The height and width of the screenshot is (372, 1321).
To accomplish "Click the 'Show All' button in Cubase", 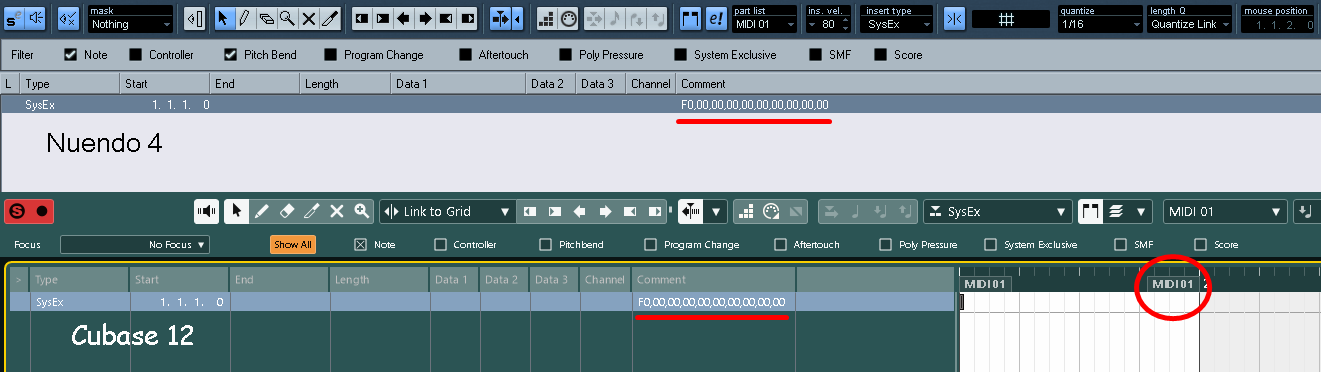I will pos(292,244).
